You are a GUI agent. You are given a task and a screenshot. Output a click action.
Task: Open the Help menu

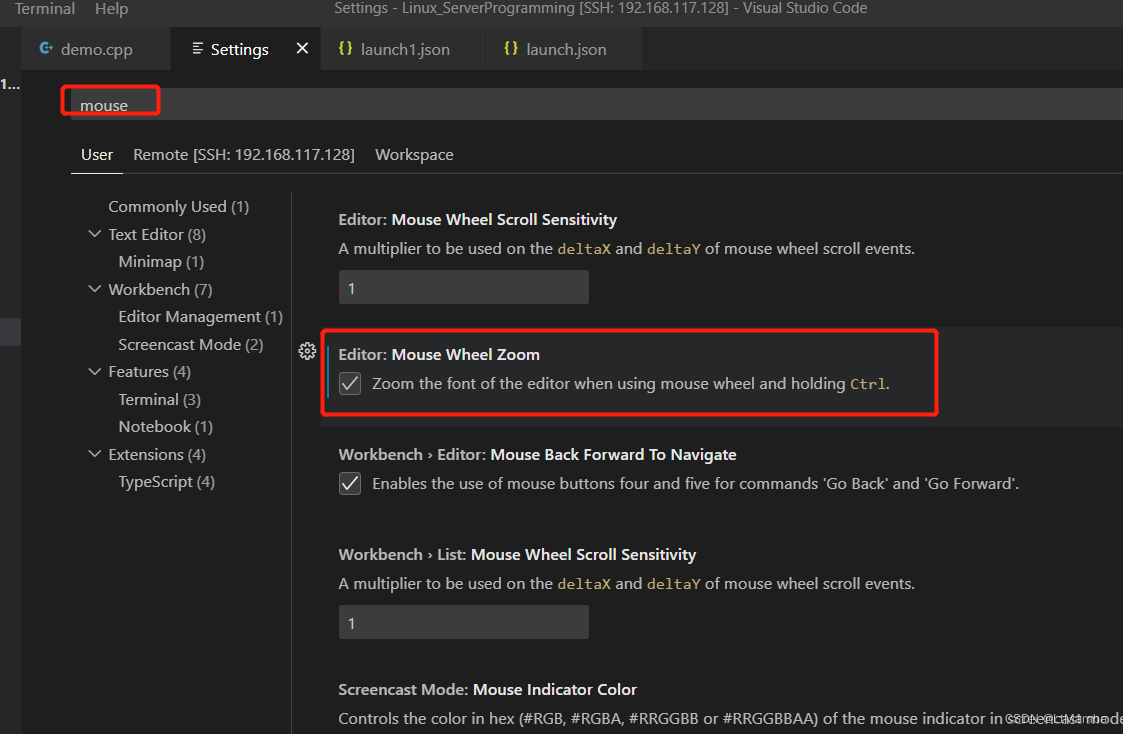(x=112, y=9)
